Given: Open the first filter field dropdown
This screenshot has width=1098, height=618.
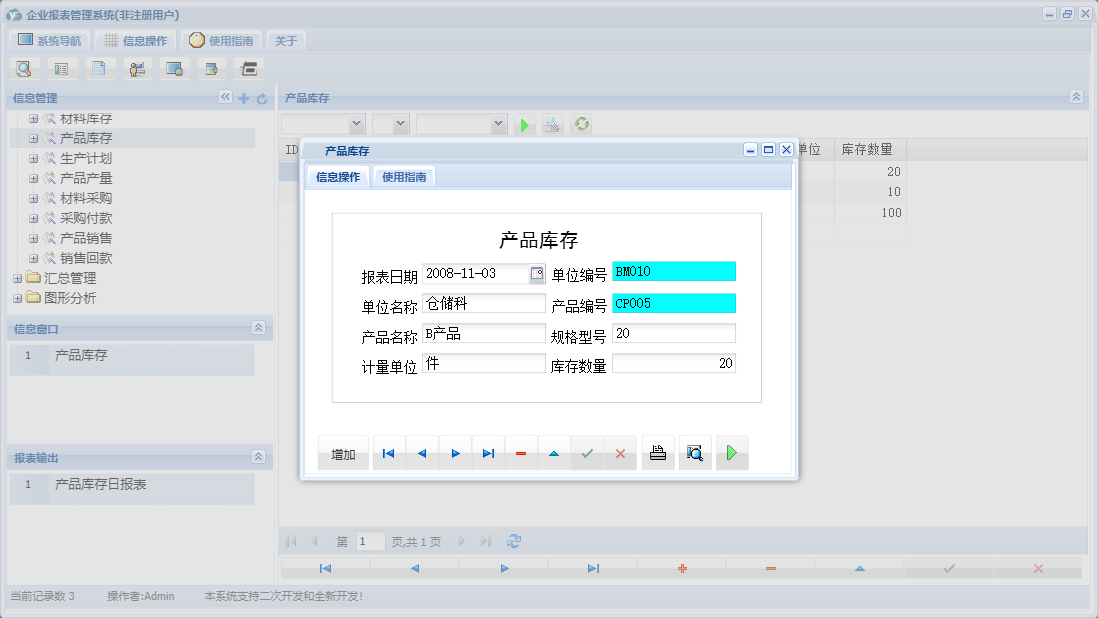Looking at the screenshot, I should coord(356,124).
